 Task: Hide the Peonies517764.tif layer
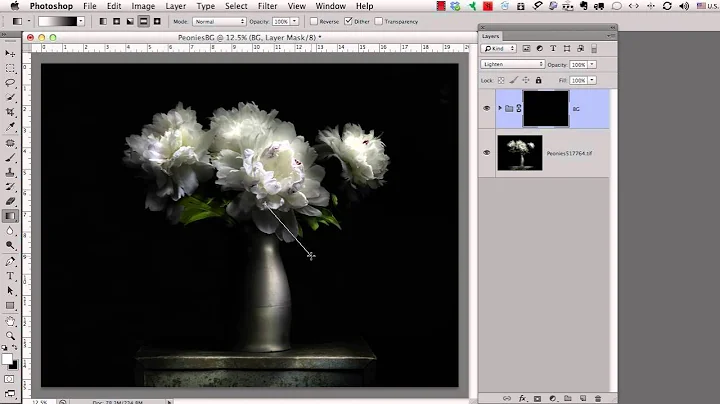tap(487, 153)
